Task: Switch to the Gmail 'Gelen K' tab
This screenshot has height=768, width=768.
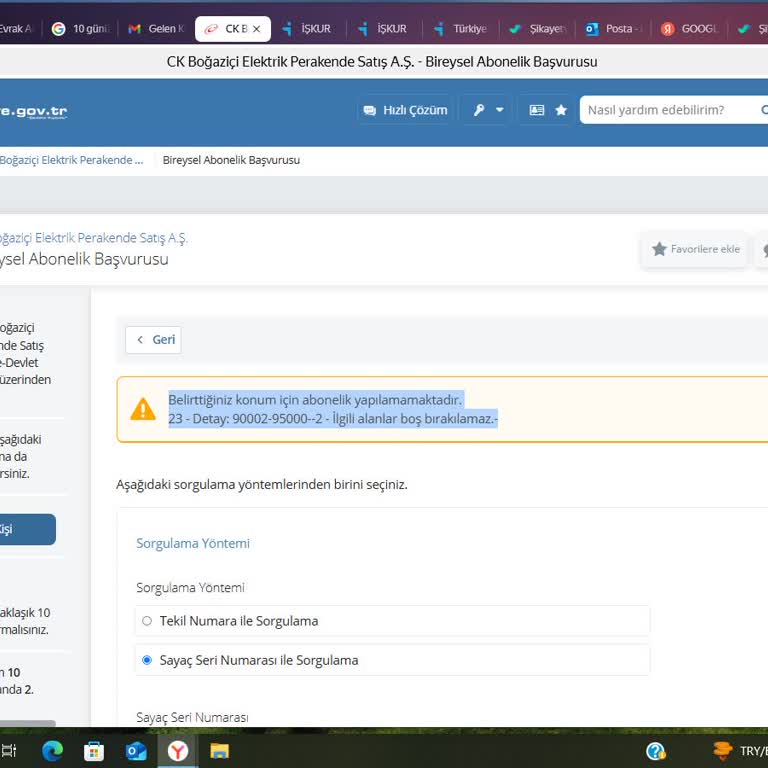Action: (156, 29)
